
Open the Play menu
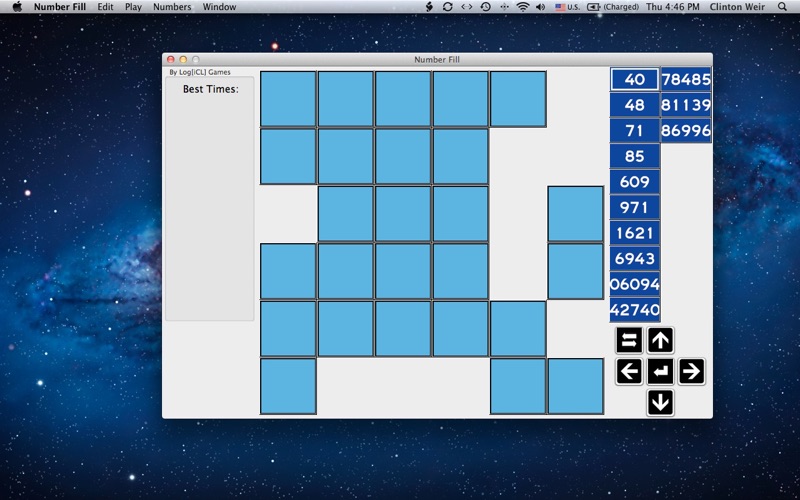pos(133,7)
